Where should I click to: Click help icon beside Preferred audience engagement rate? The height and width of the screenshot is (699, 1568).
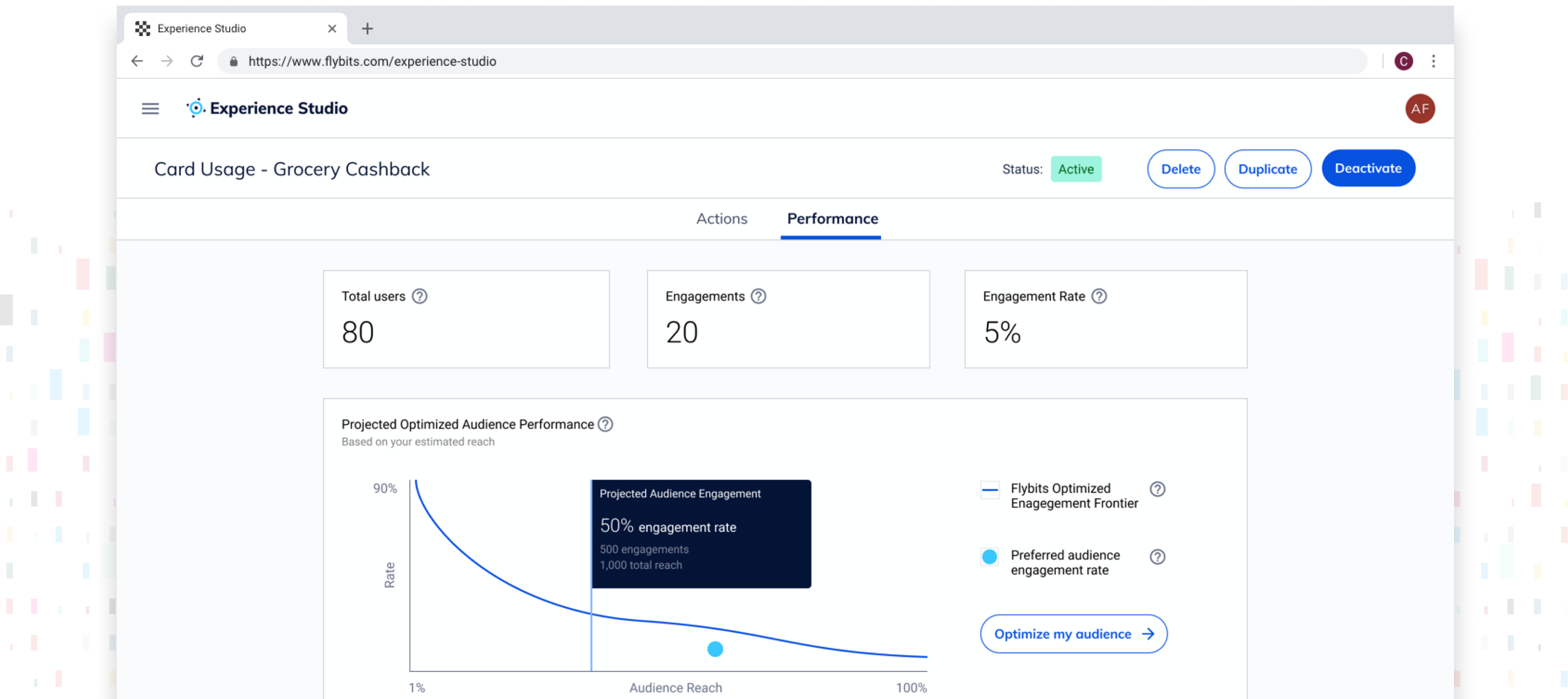[1157, 557]
